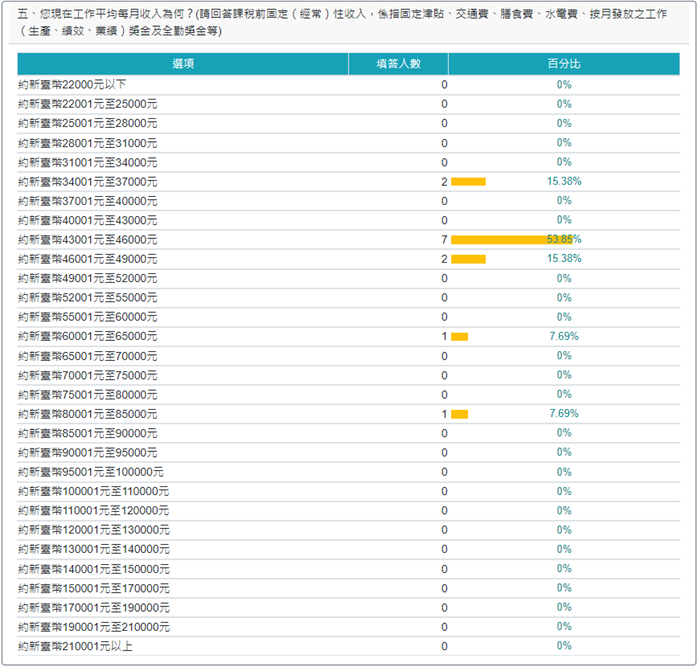Click respondent count 7 in the table
The height and width of the screenshot is (667, 698).
click(444, 240)
